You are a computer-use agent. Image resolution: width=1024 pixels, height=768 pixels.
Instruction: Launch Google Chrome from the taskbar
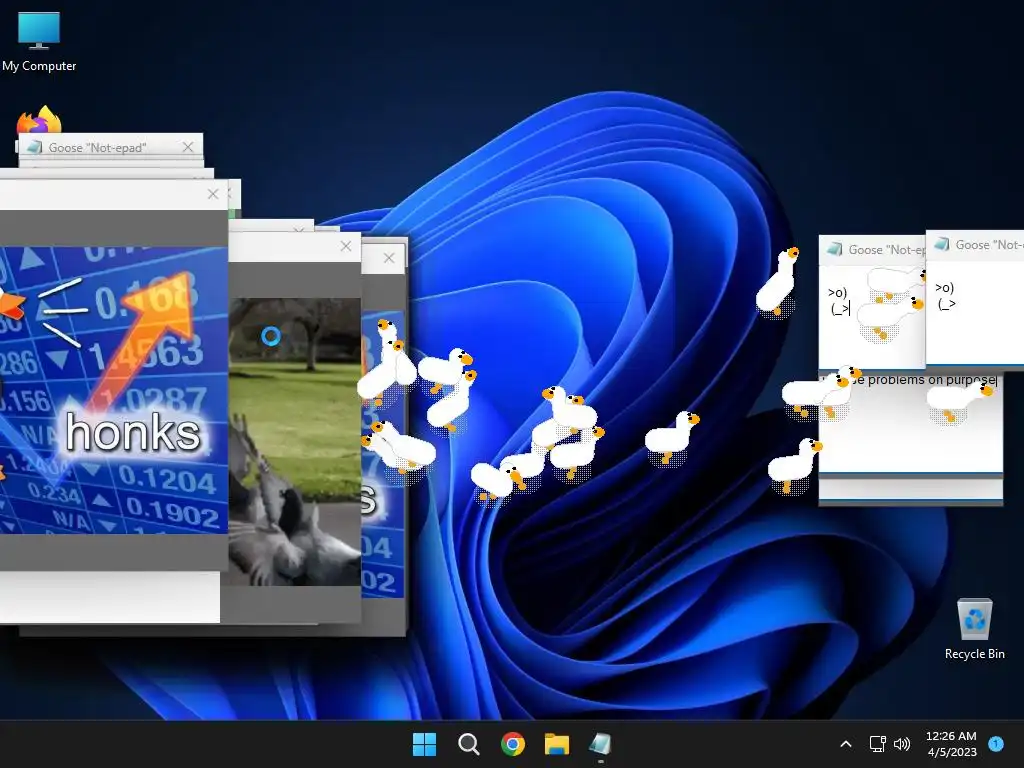point(513,744)
